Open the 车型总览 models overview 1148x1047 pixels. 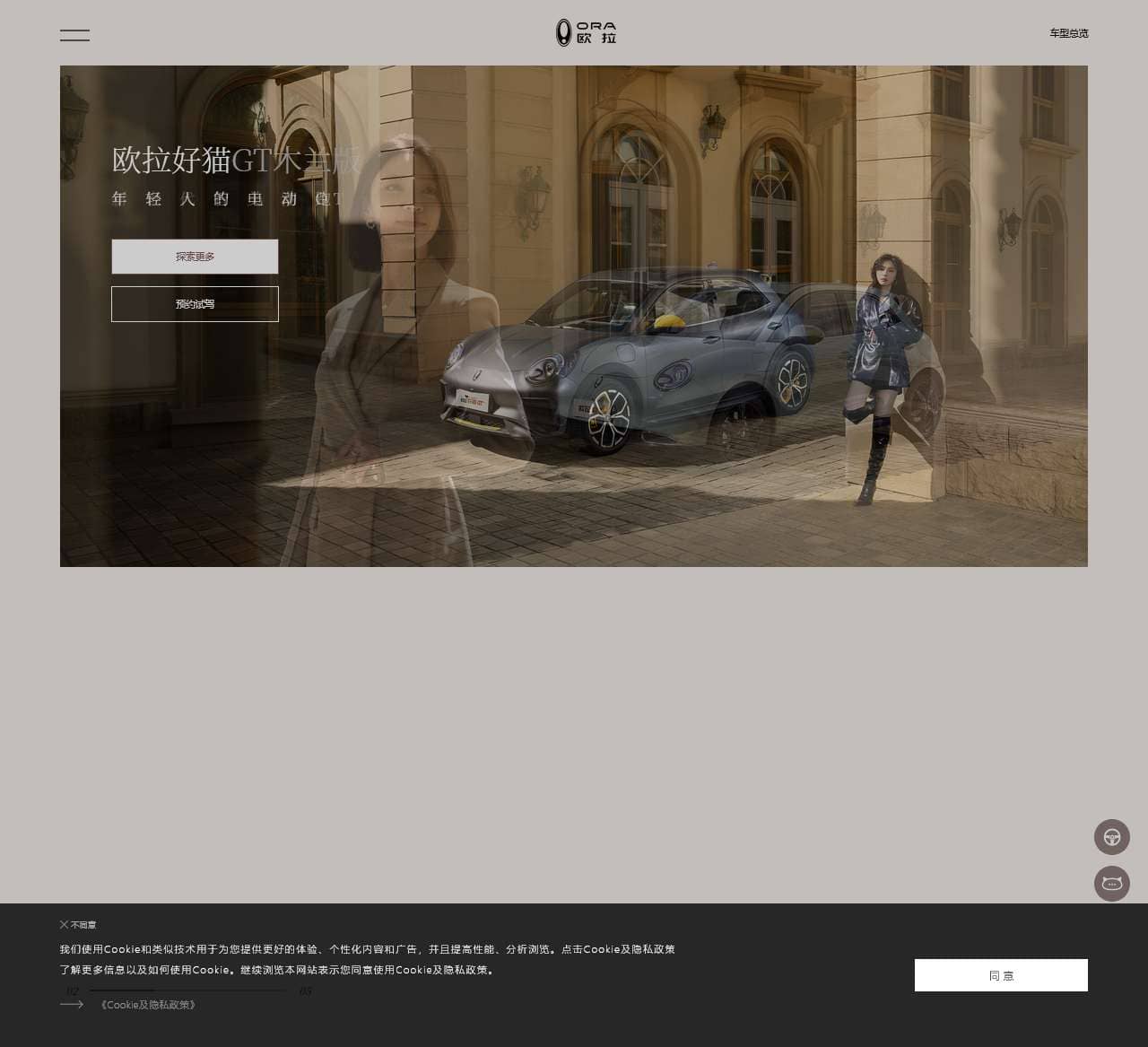tap(1069, 33)
